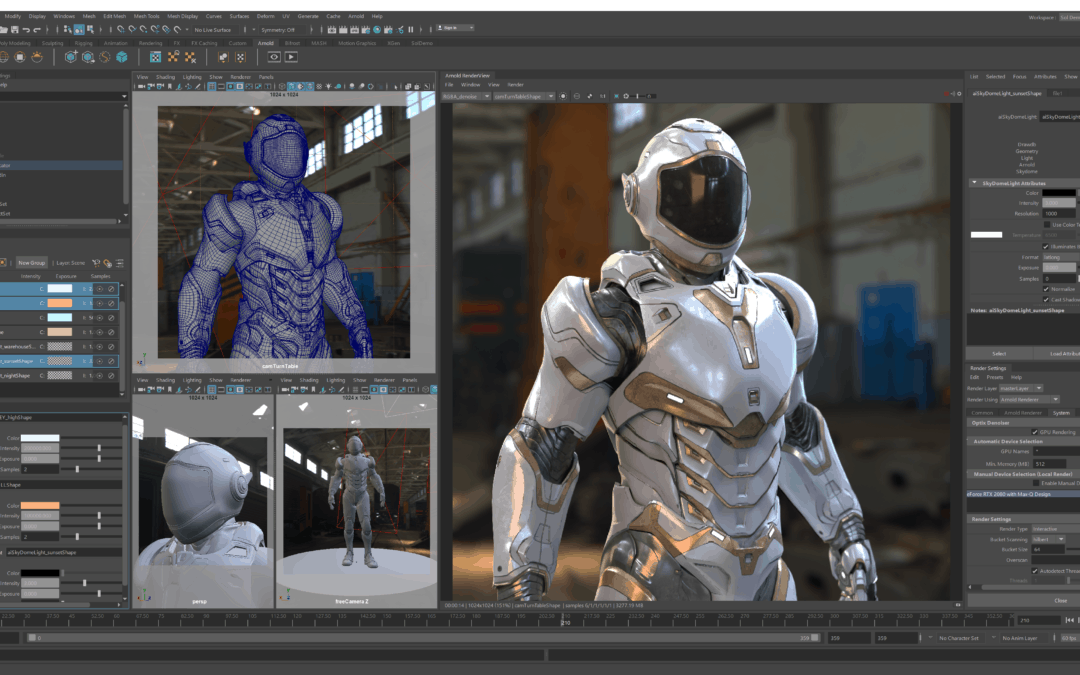This screenshot has width=1080, height=675.
Task: Click the Arnold physical sky sun shelf icon
Action: coord(37,57)
